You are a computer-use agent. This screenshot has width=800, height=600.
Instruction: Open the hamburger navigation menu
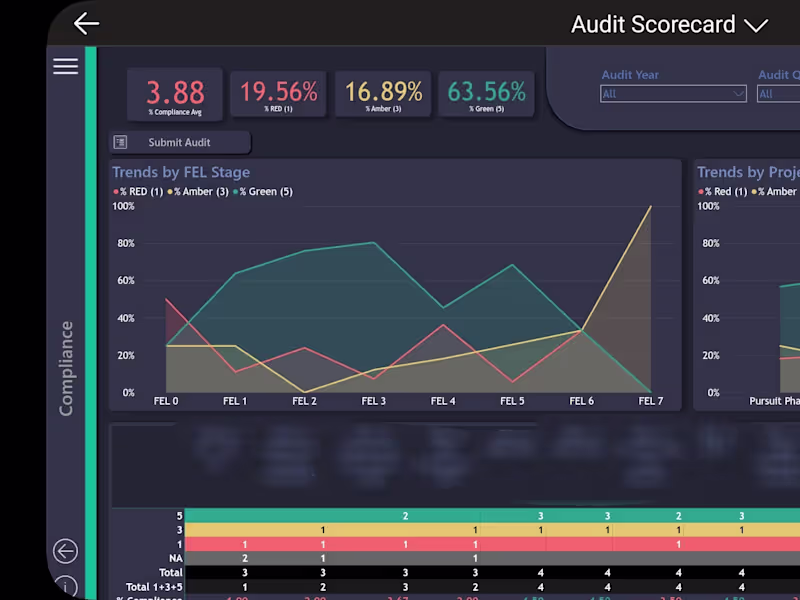pyautogui.click(x=65, y=66)
